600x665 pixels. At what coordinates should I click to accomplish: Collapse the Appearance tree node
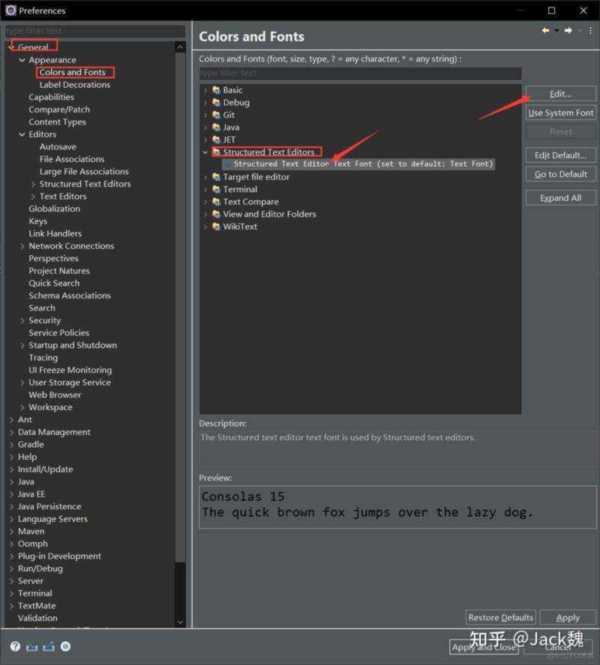pos(22,60)
